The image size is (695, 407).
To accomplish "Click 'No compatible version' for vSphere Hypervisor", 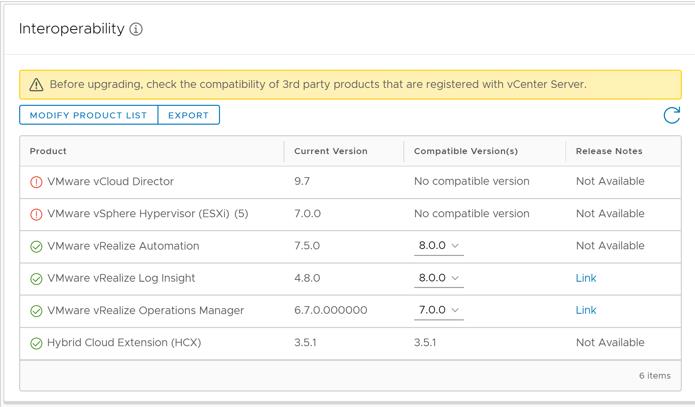I will click(x=472, y=214).
